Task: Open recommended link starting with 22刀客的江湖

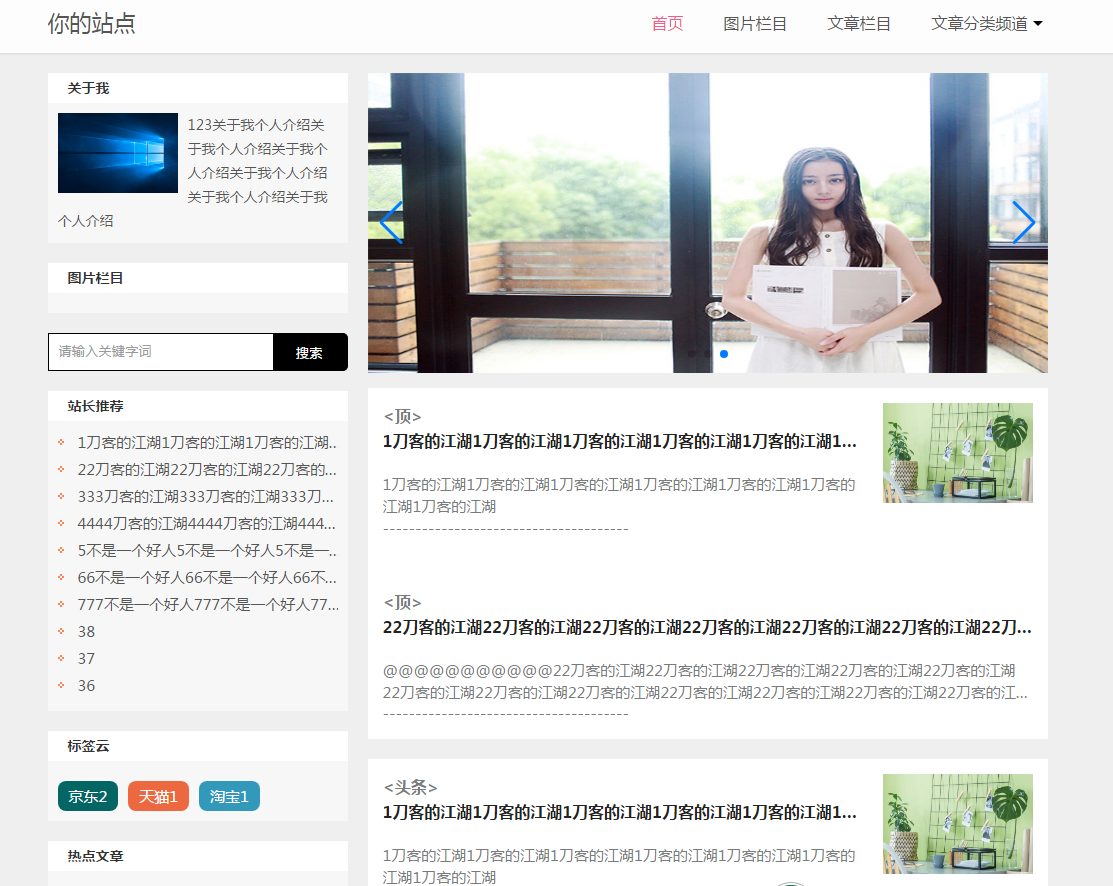Action: click(x=207, y=469)
